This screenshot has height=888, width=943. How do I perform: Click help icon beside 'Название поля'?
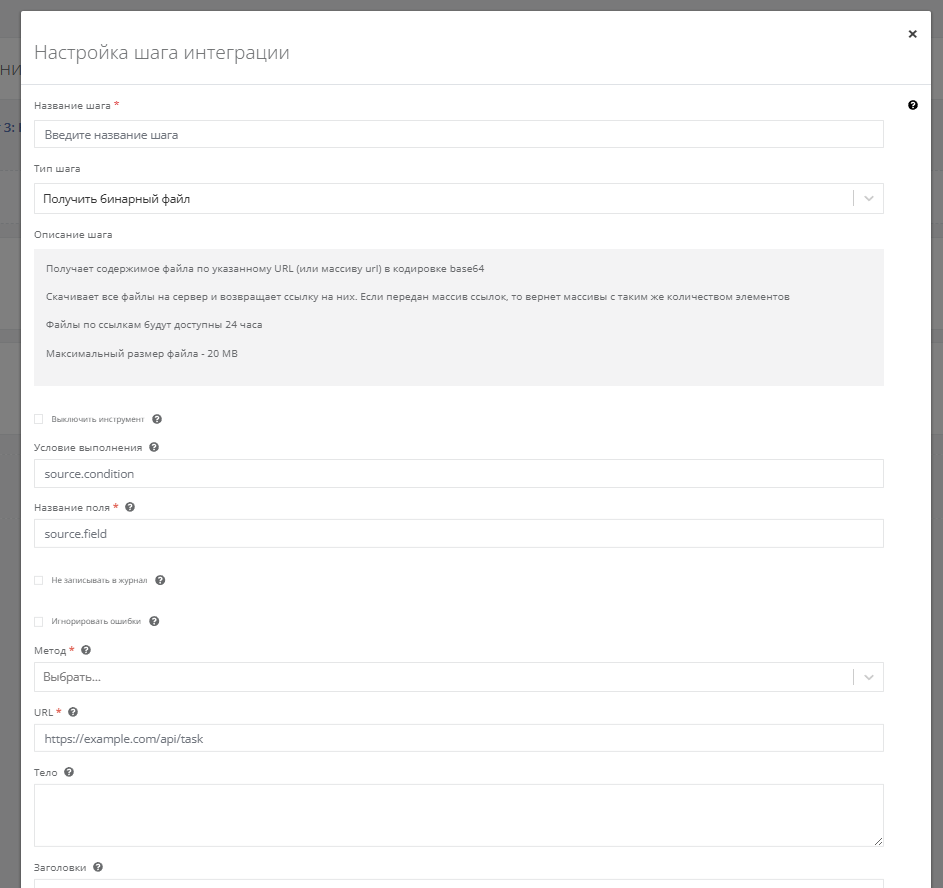(x=130, y=508)
